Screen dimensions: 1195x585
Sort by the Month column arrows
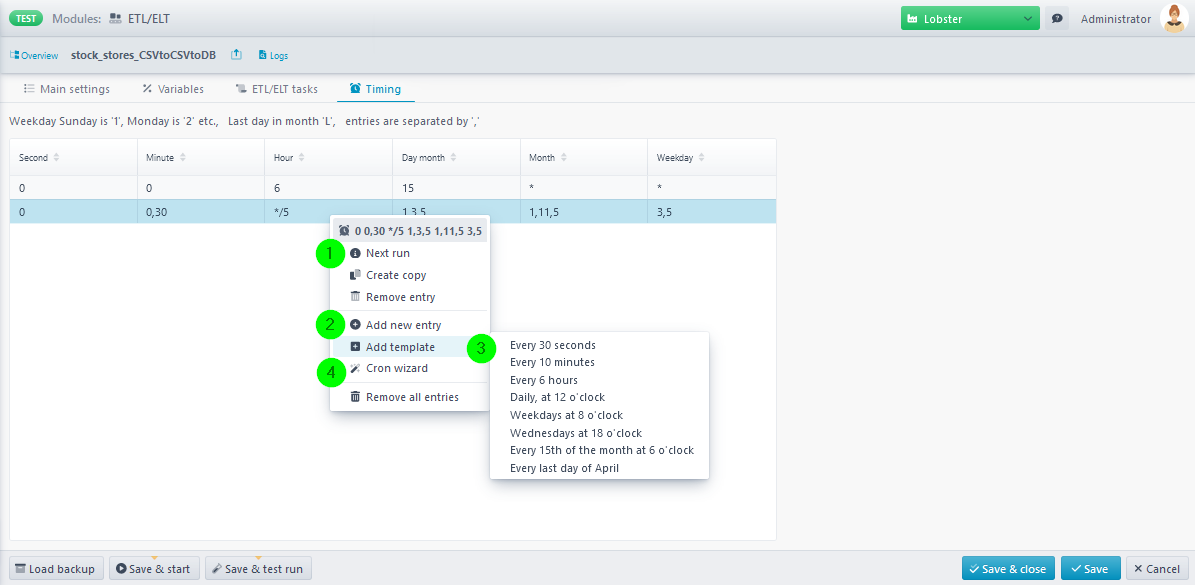pyautogui.click(x=563, y=158)
